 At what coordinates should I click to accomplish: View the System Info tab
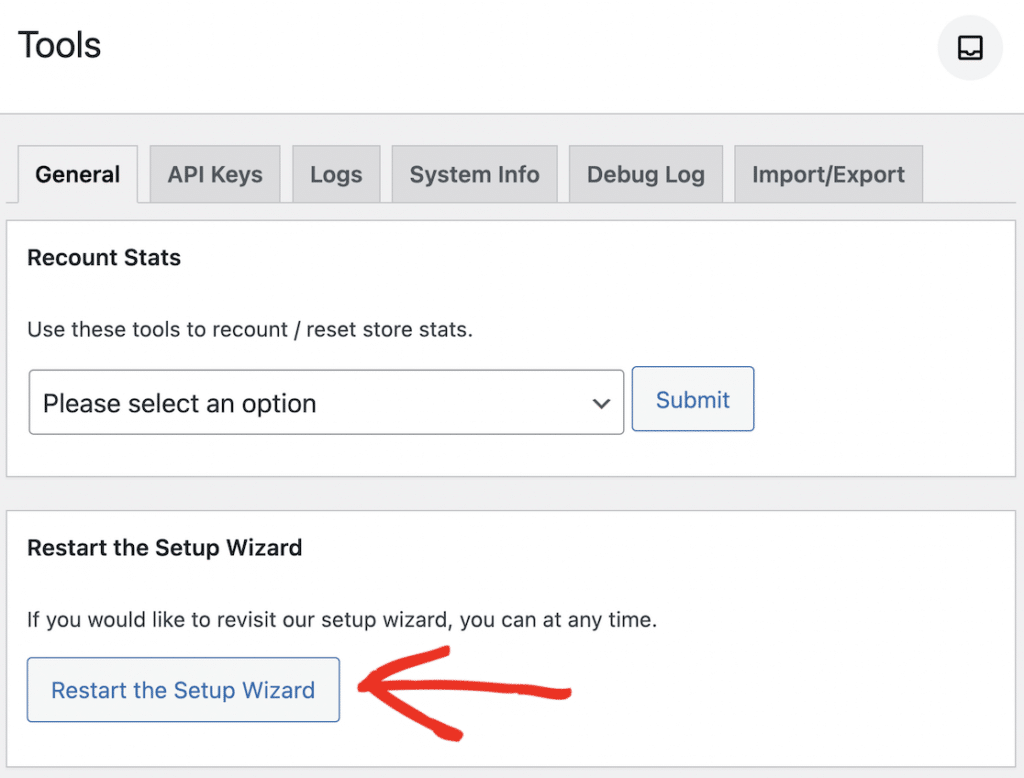tap(474, 175)
